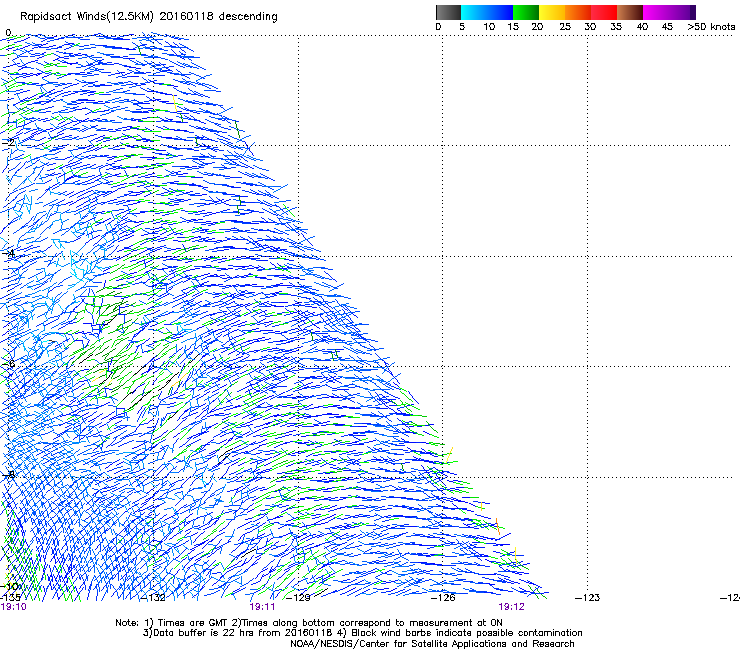Select the yellow 20-25 knots legend segment
740x650 pixels.
click(552, 12)
